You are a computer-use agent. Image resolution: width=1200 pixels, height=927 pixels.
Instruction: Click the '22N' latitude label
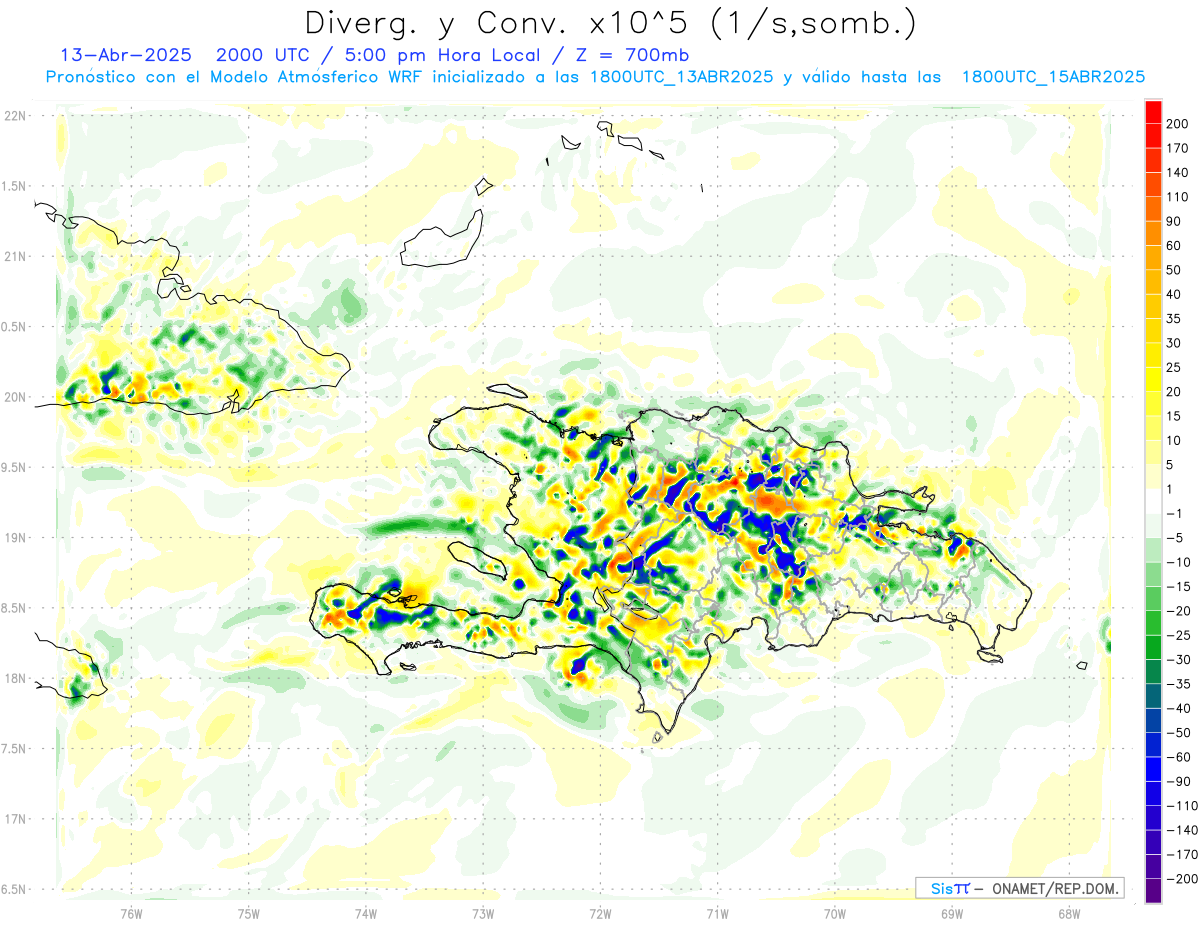click(x=15, y=116)
